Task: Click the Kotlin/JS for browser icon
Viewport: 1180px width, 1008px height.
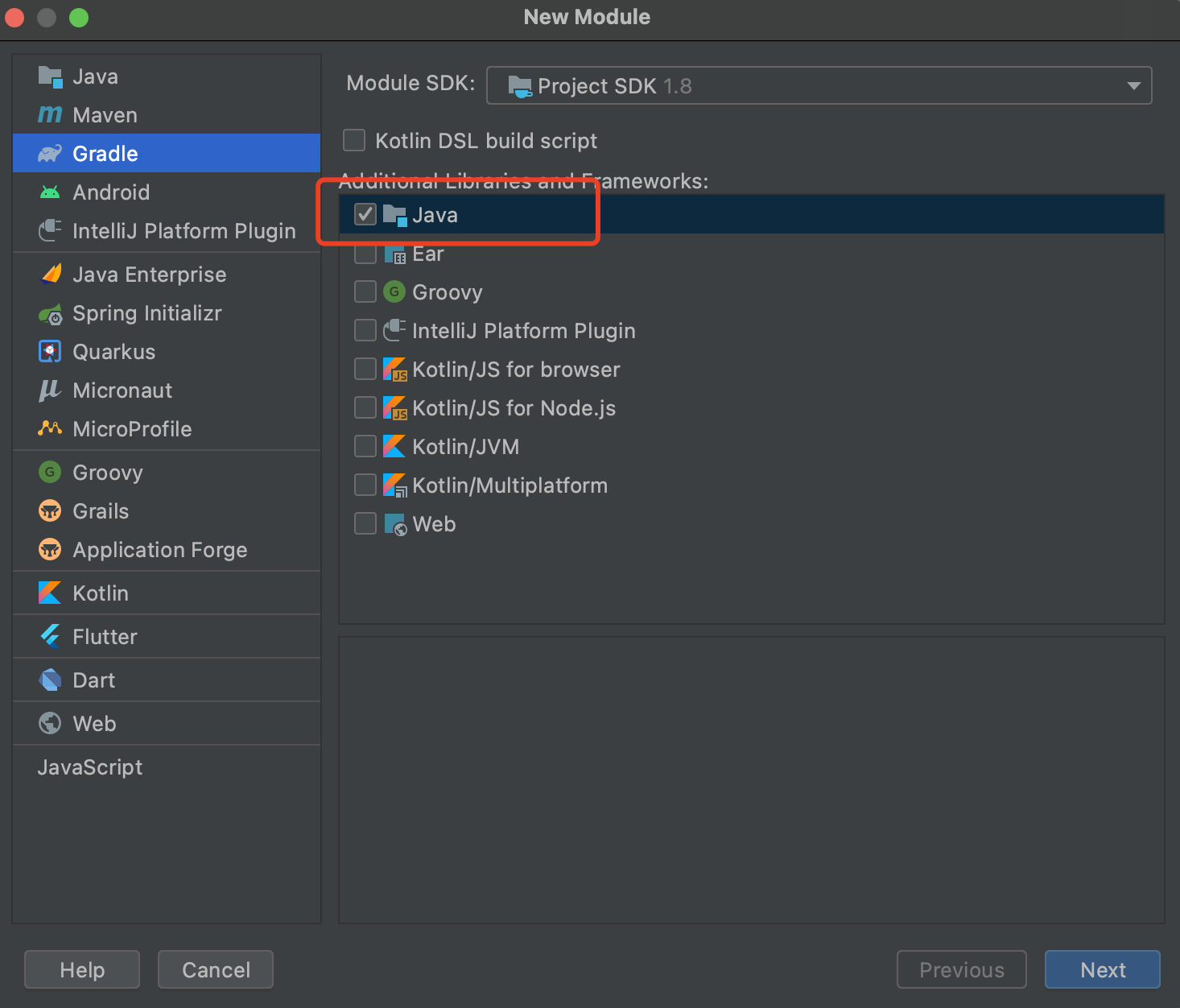Action: [394, 370]
